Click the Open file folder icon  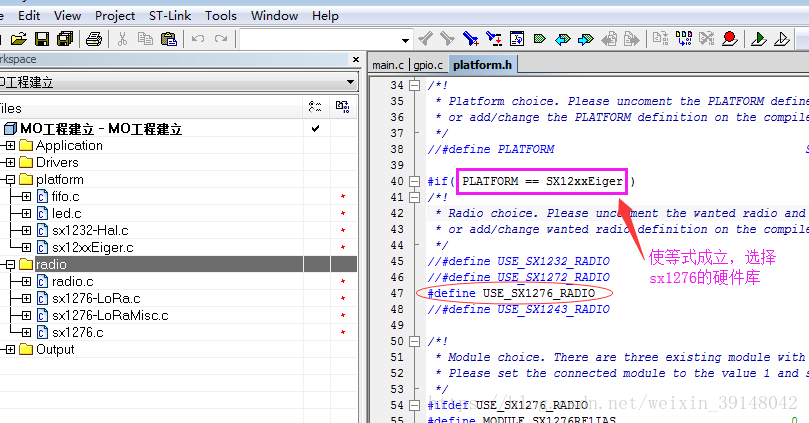click(x=19, y=39)
